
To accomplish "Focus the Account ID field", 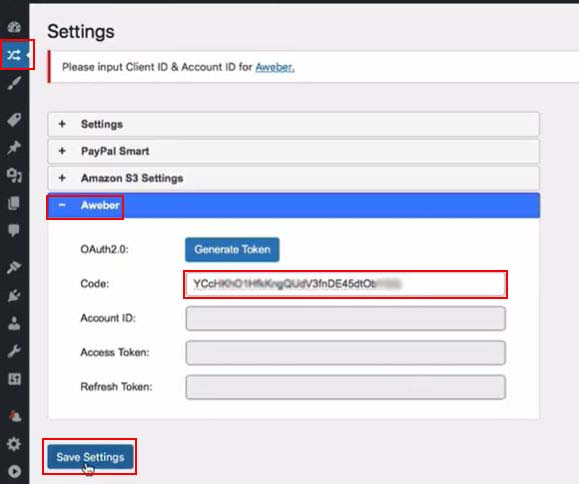I will pos(346,318).
